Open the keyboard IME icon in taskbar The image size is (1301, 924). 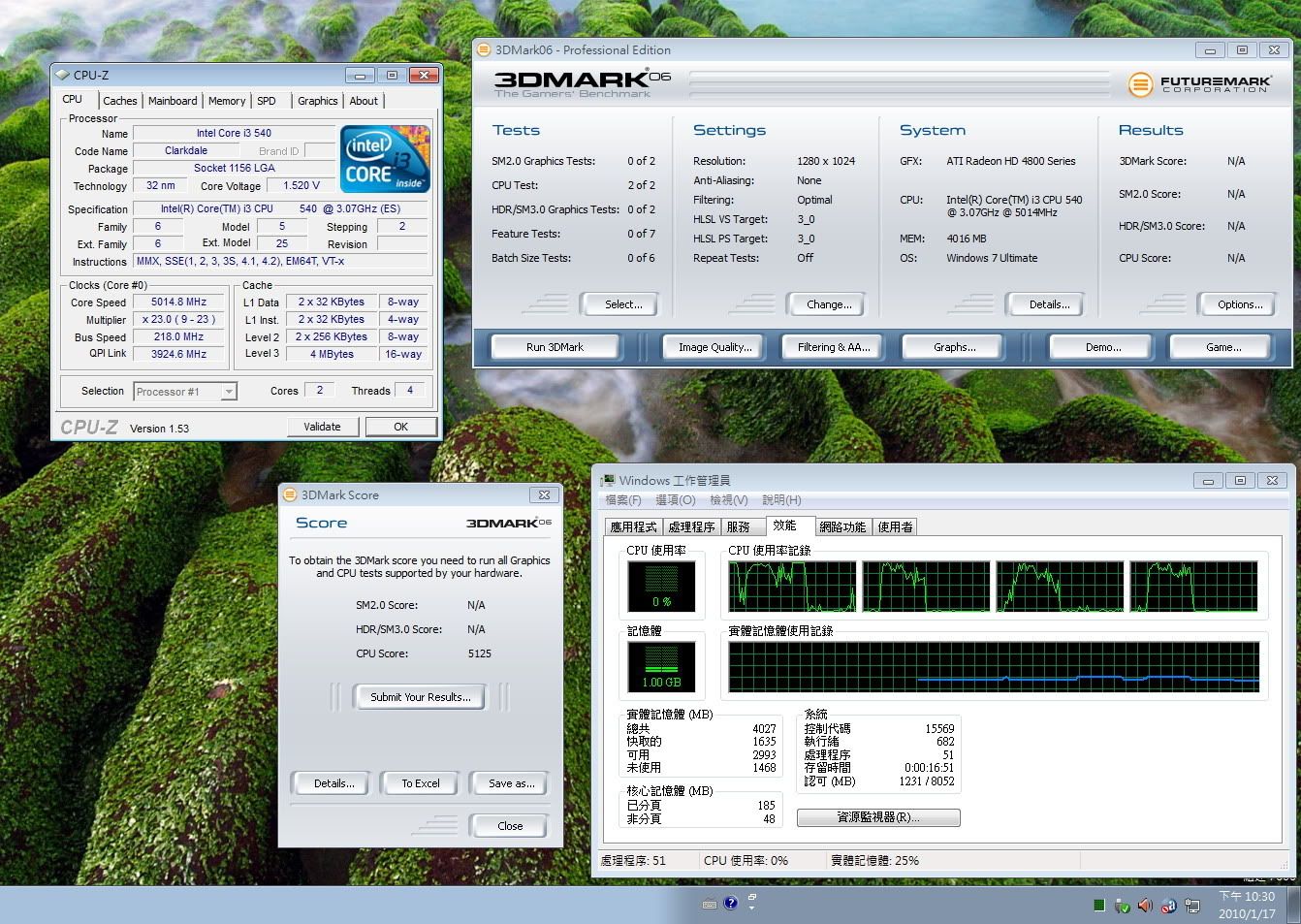point(710,904)
